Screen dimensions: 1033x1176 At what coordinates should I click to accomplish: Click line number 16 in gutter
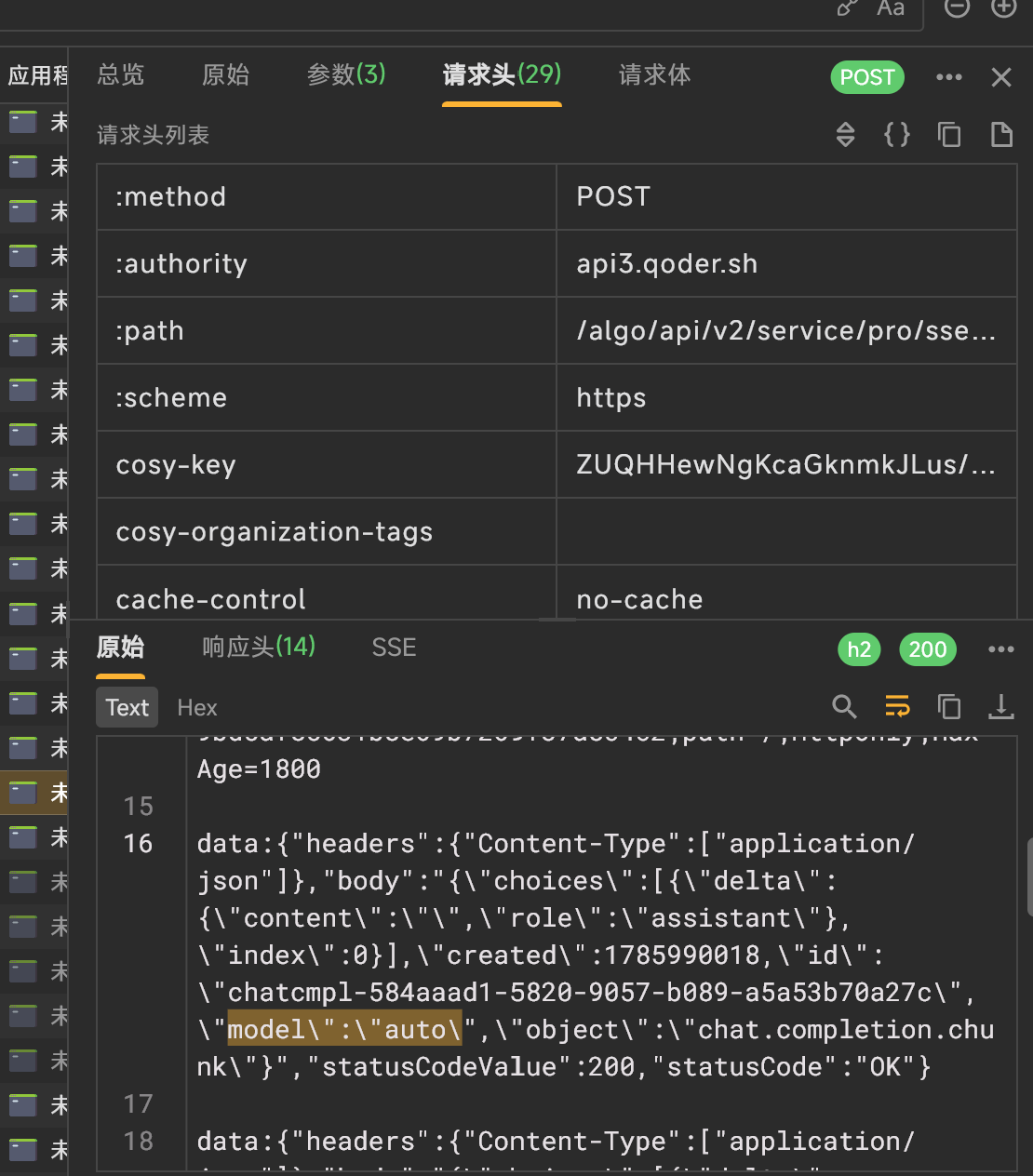pos(138,843)
